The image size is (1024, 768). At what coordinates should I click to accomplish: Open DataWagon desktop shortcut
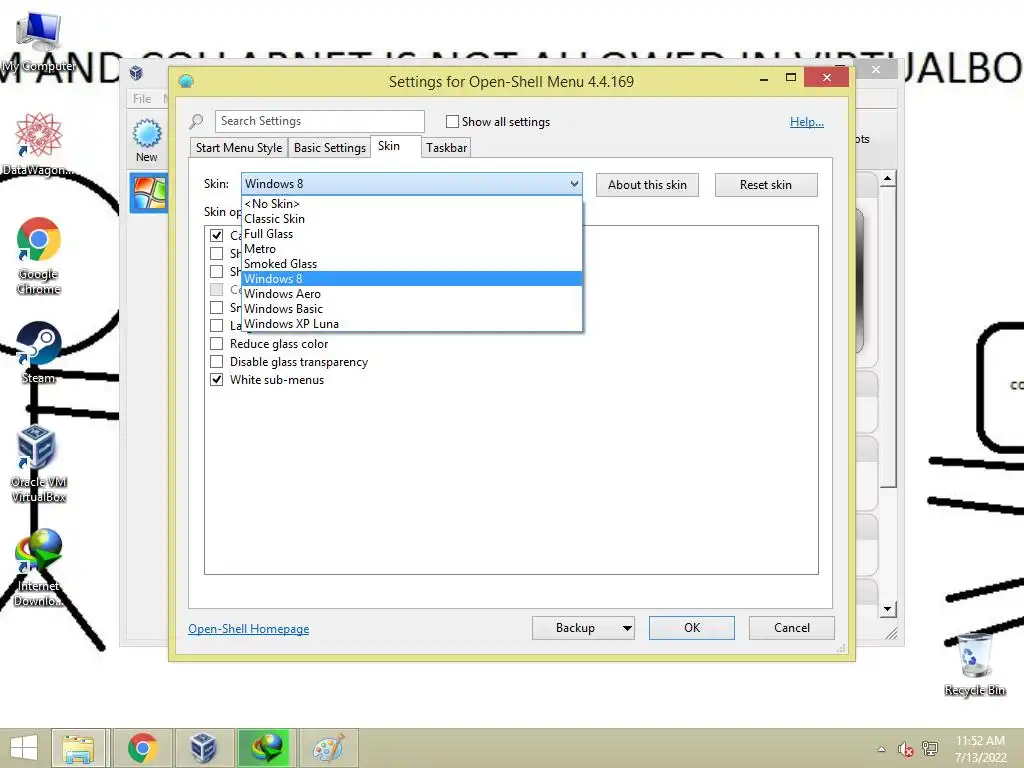click(x=39, y=144)
